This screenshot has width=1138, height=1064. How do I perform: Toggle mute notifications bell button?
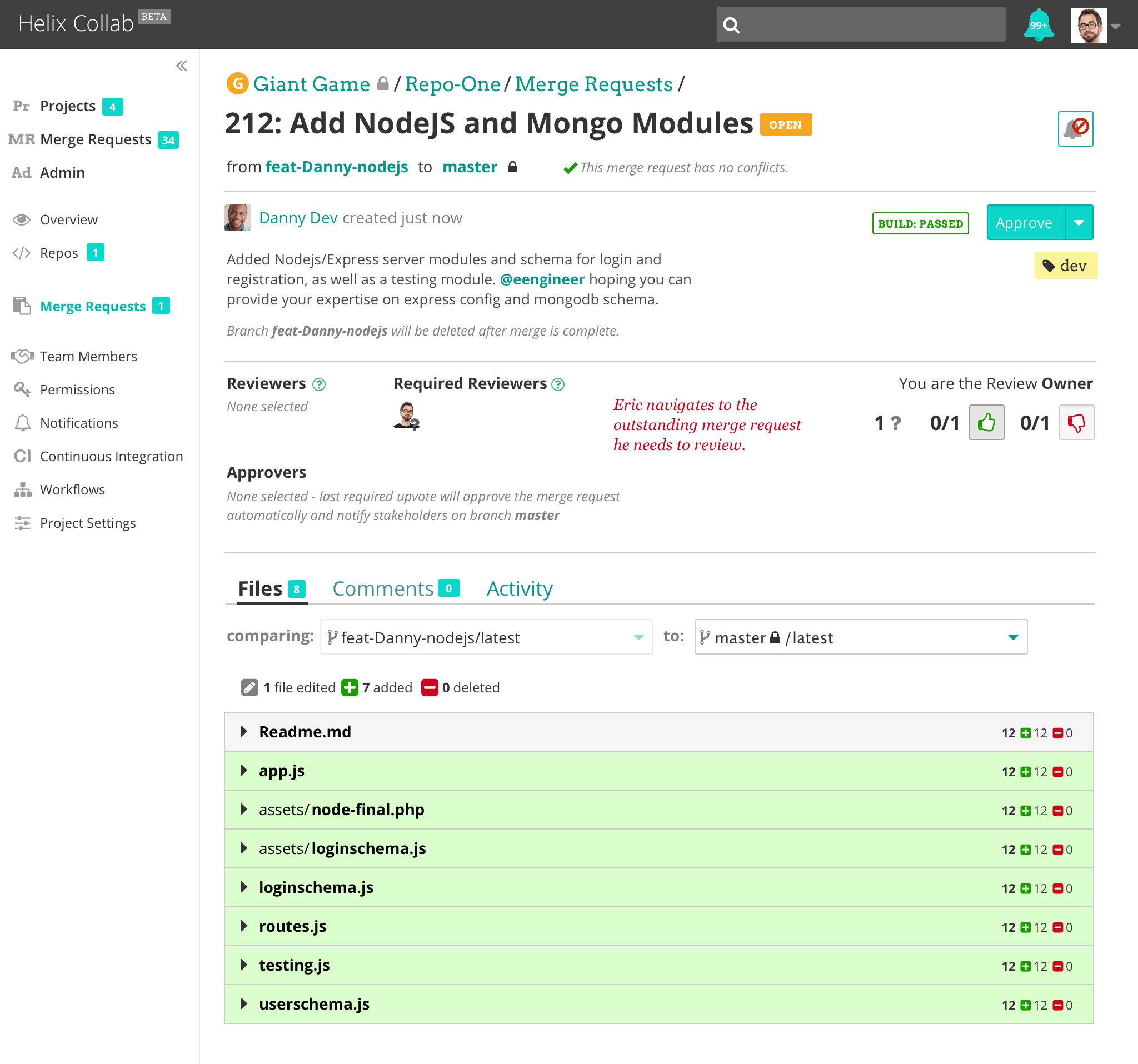tap(1075, 129)
